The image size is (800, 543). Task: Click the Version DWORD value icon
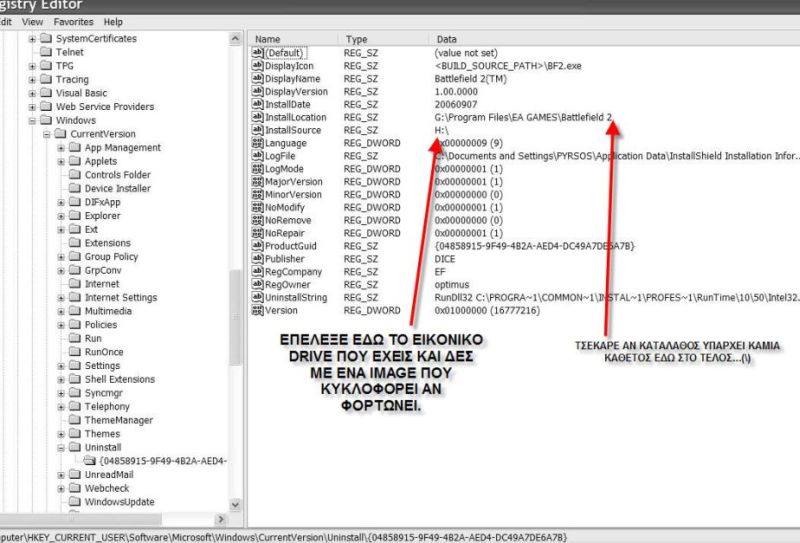point(258,310)
